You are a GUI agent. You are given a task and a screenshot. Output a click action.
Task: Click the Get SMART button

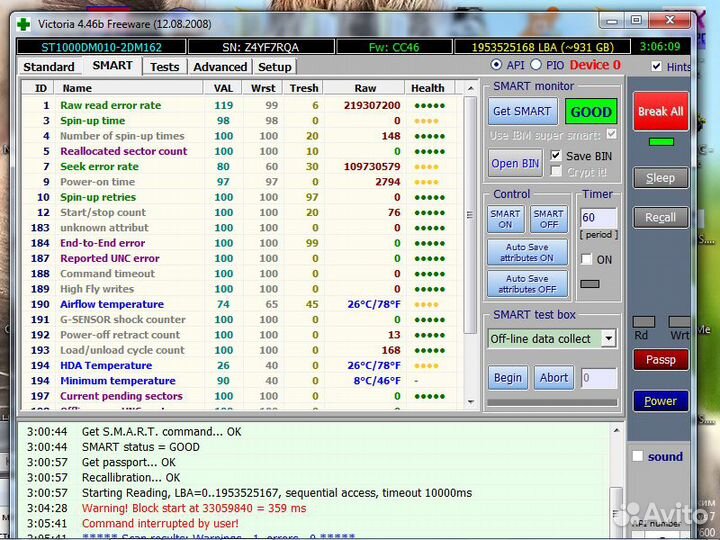[x=522, y=111]
